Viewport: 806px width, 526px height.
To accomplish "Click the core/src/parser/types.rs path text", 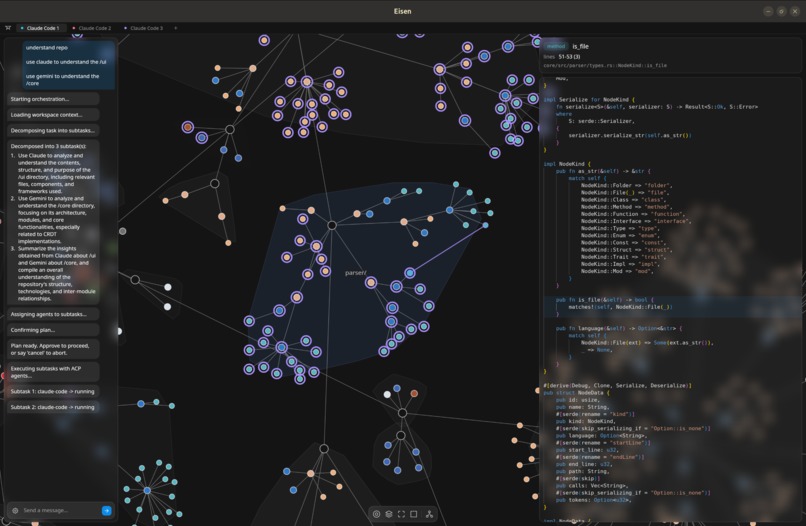I will point(605,65).
